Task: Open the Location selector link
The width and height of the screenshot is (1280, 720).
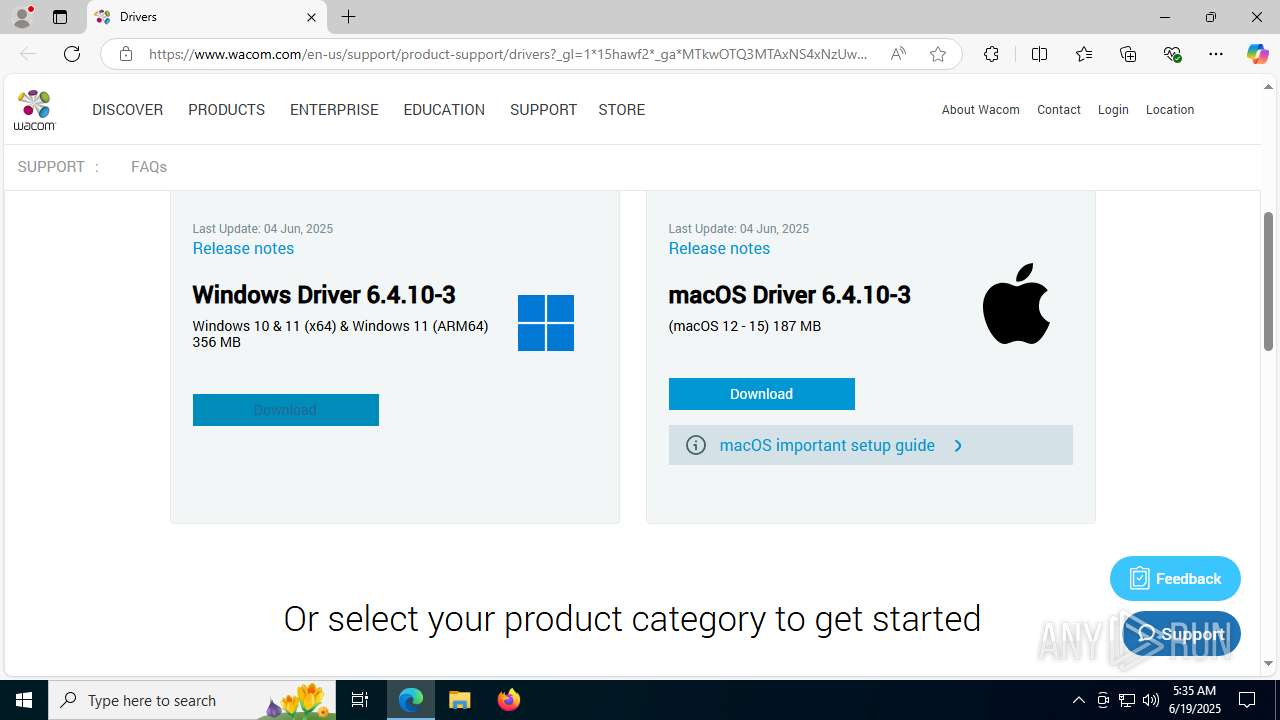Action: [x=1169, y=110]
